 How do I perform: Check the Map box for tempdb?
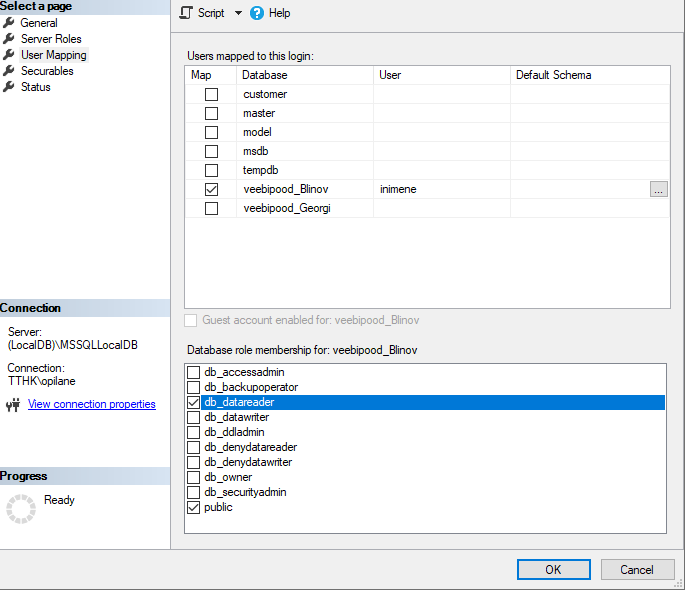[211, 170]
